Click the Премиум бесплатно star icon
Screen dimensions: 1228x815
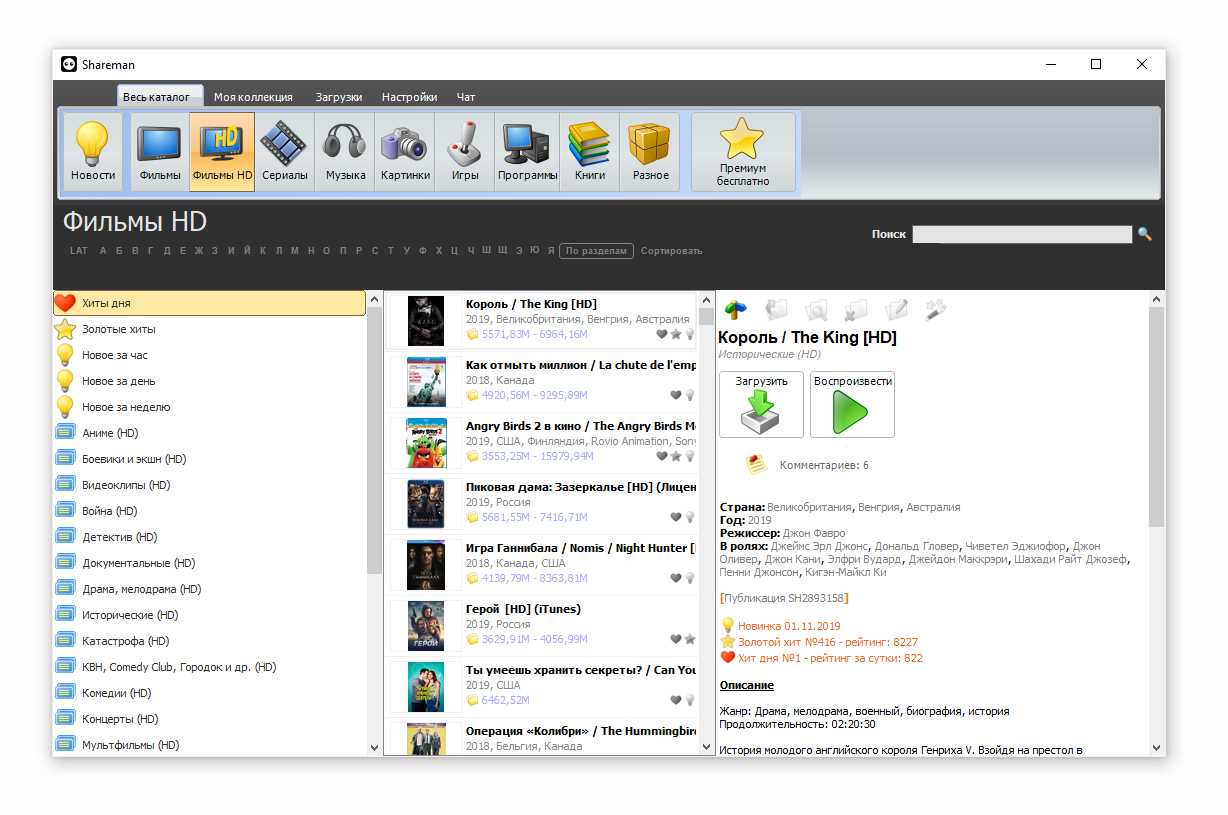coord(742,152)
